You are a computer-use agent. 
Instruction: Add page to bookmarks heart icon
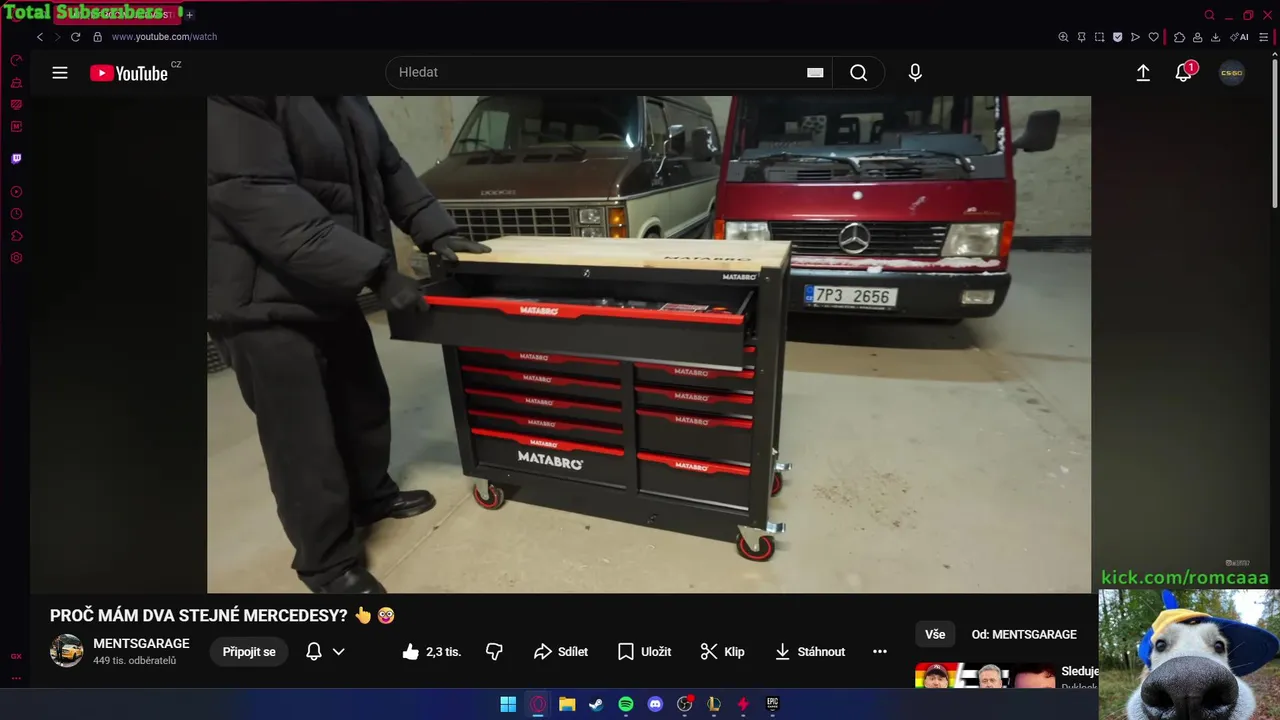click(1153, 37)
